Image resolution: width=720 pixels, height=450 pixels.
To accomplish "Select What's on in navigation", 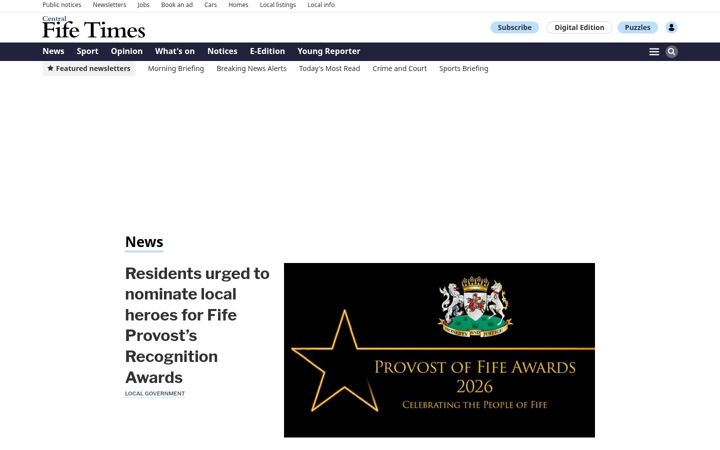I will click(x=174, y=51).
